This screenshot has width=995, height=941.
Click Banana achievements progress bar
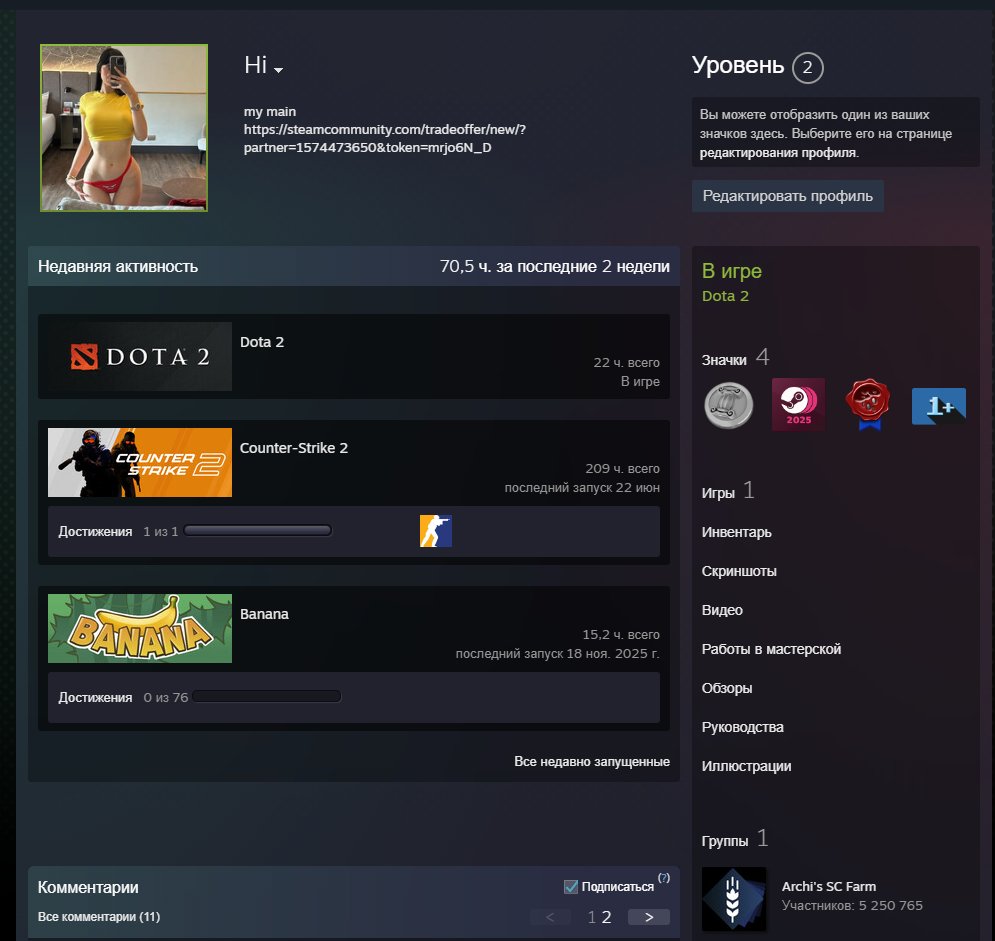267,697
